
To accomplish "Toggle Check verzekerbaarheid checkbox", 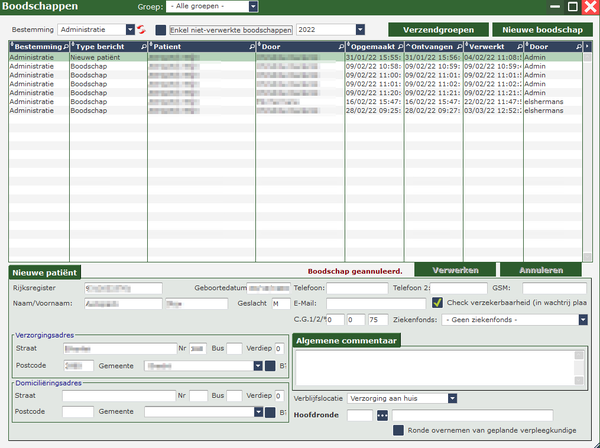I will click(x=438, y=303).
